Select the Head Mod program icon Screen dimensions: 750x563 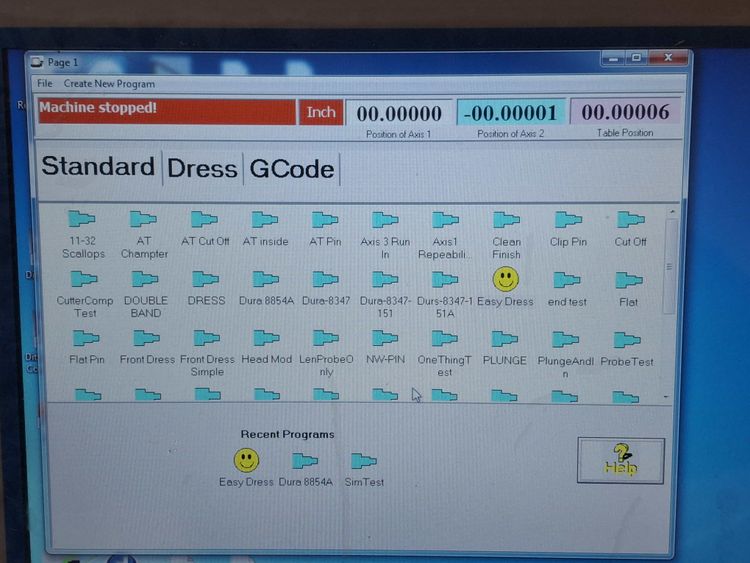tap(267, 340)
